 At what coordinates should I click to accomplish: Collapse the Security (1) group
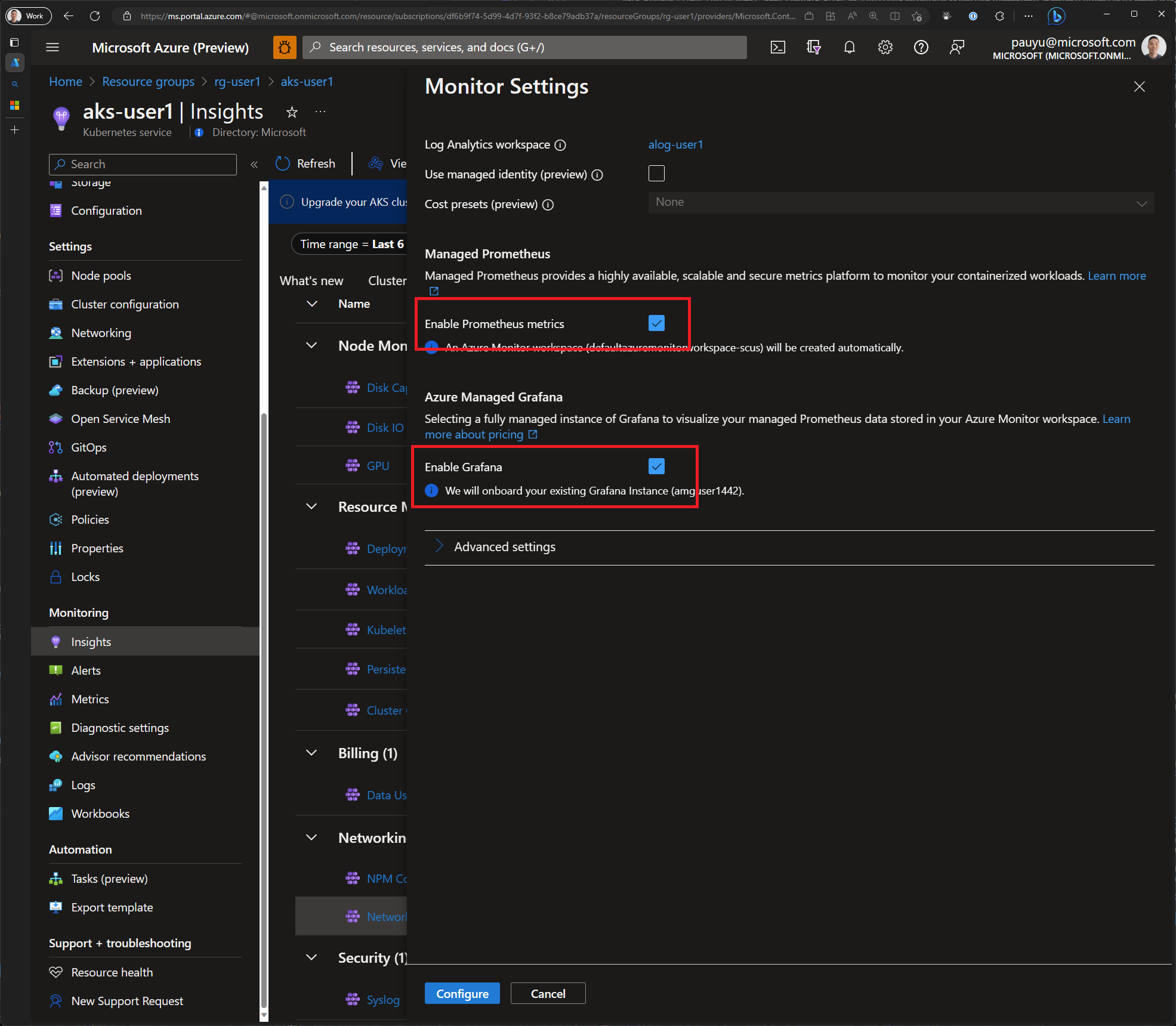point(311,957)
